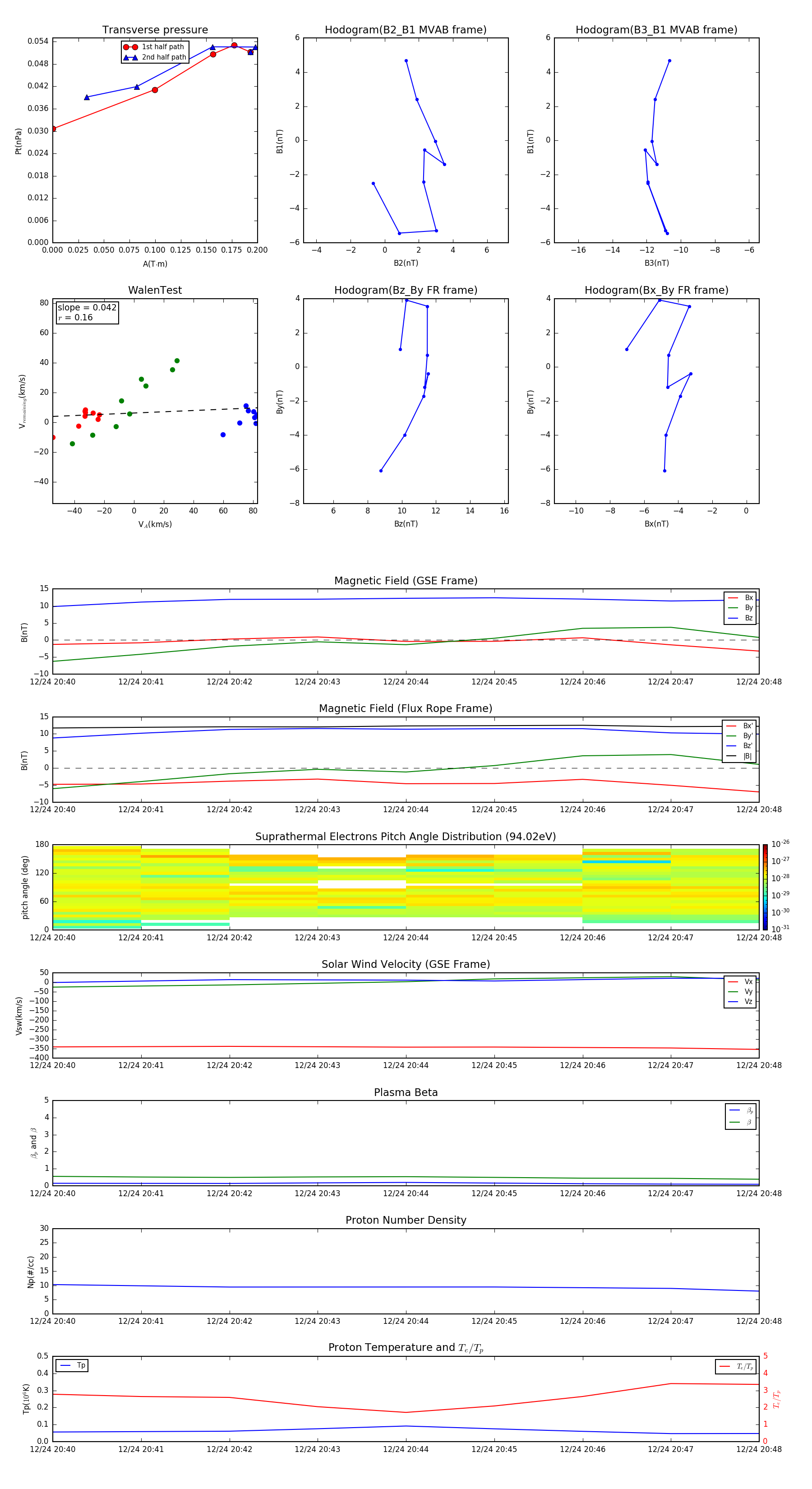
Task: Click the "Magnetic Field (GSE Frame)" title
Action: click(406, 581)
